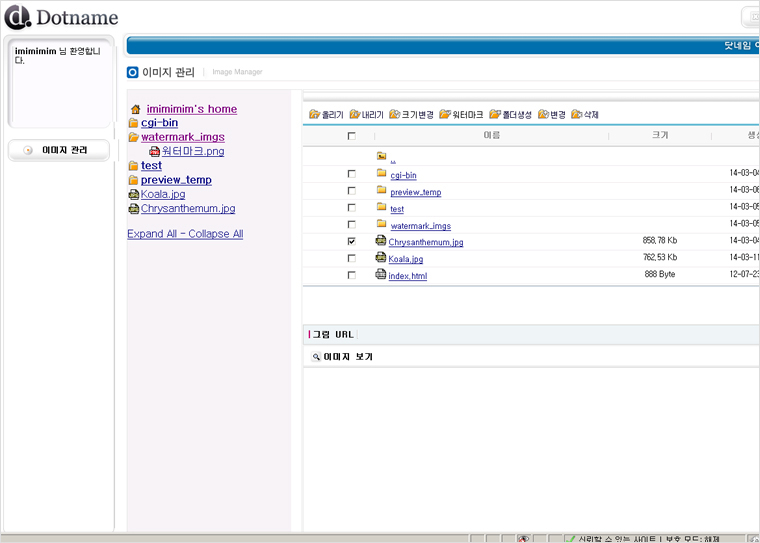Click the 삭제 (delete) toolbar icon
Screen dimensions: 760x543
point(577,115)
